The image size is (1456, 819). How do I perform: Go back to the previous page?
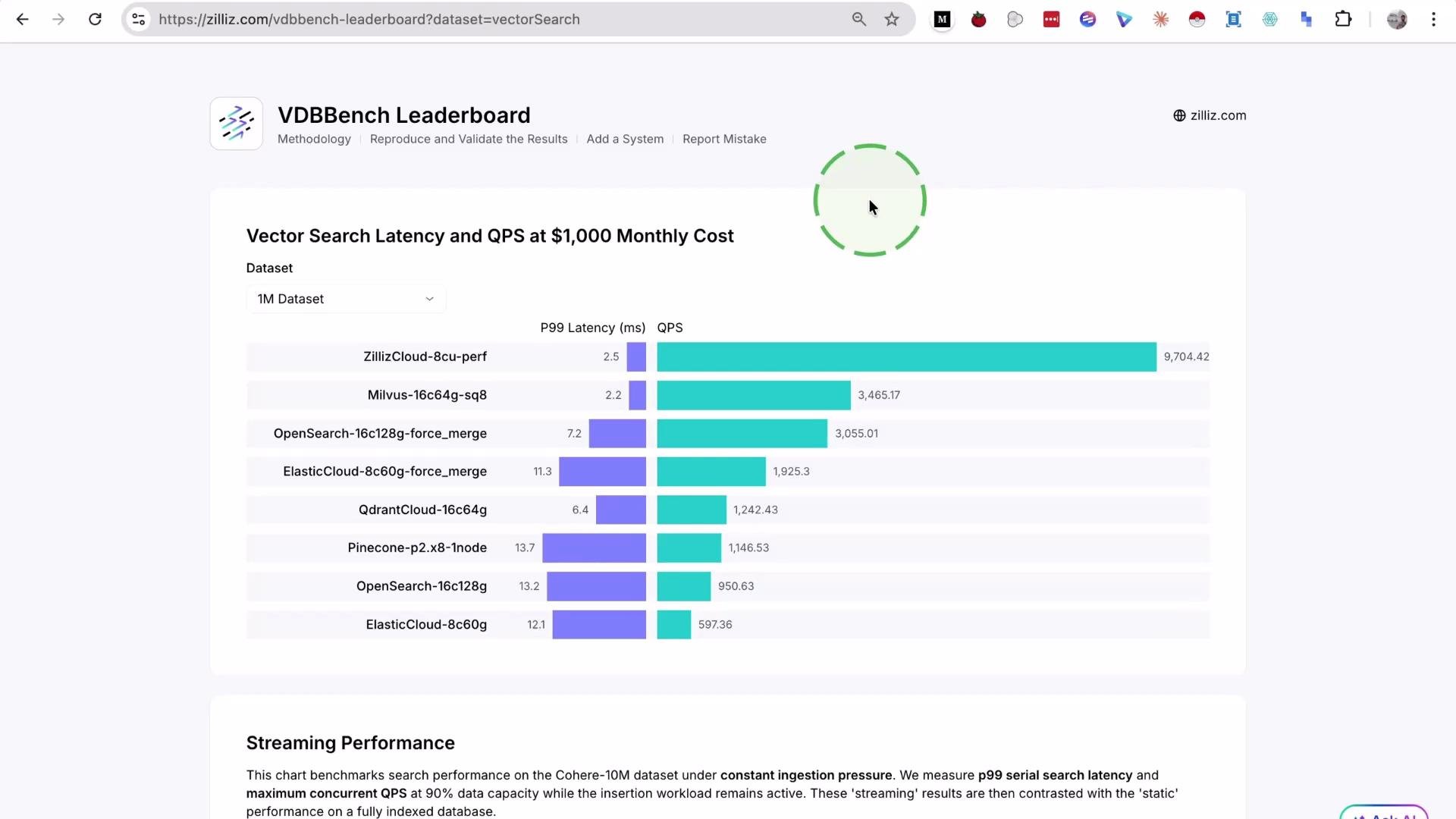tap(23, 20)
